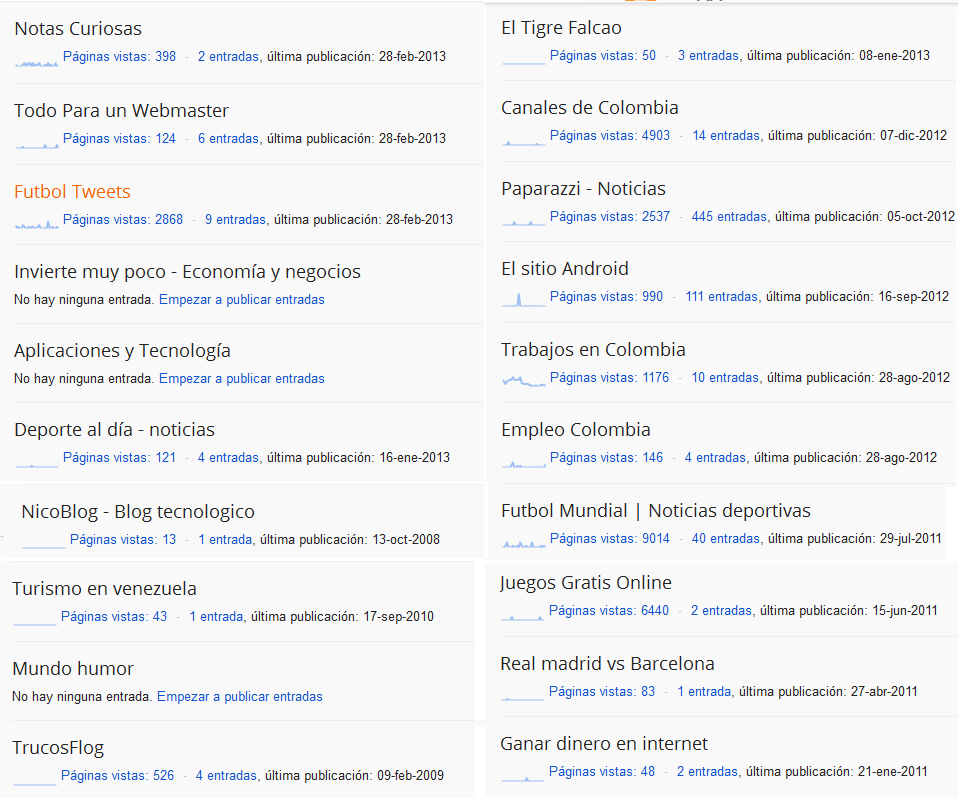Start publishing entries for Invierte muy poco

click(241, 299)
